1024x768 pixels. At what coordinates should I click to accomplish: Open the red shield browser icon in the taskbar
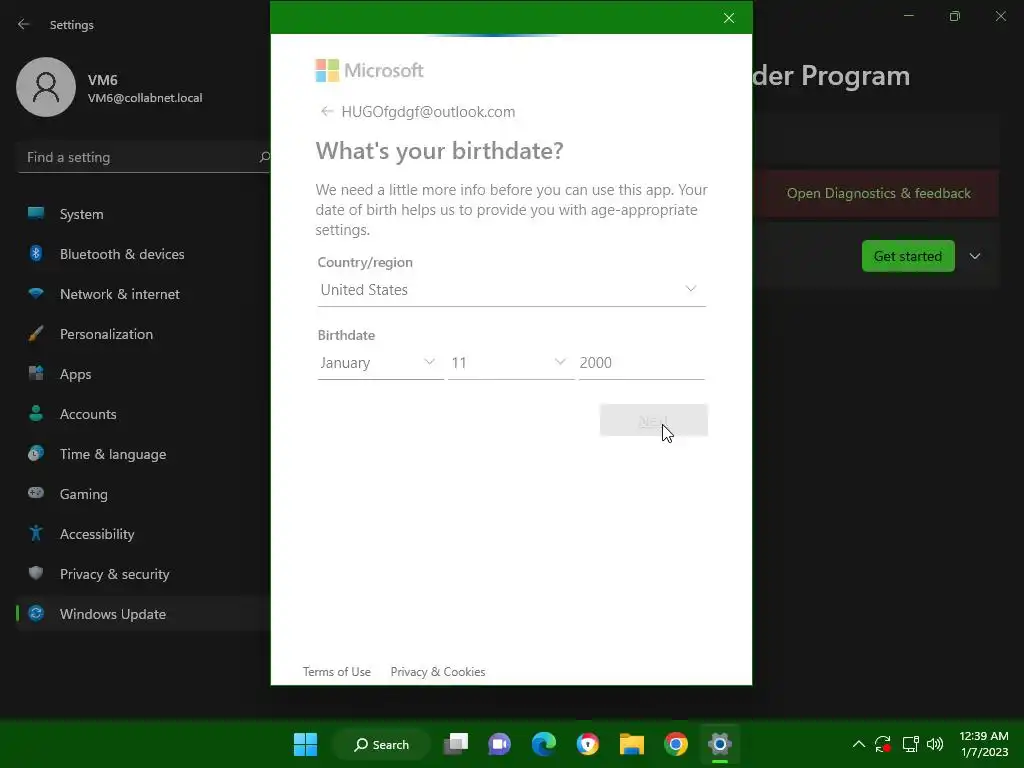588,744
